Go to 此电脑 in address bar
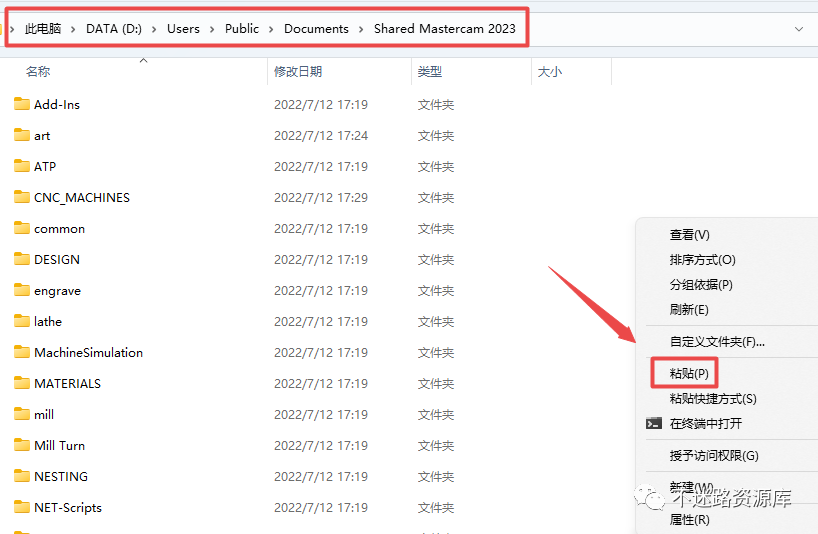This screenshot has height=534, width=818. [43, 29]
